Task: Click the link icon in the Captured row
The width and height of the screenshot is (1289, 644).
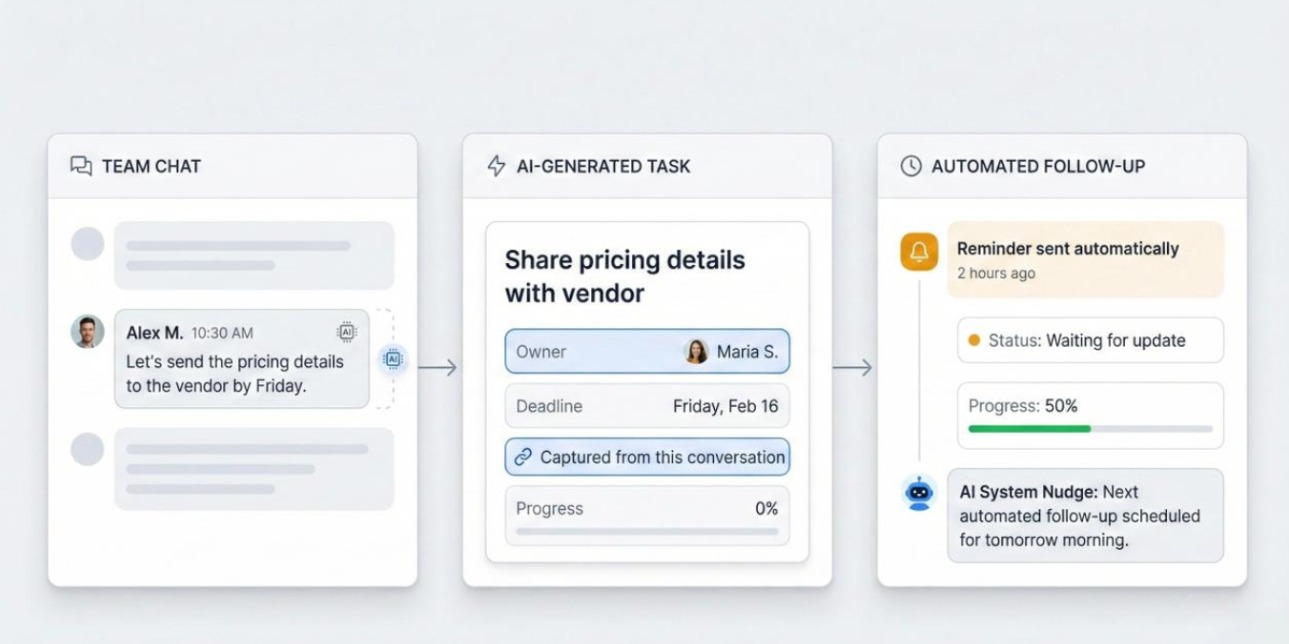Action: click(523, 457)
